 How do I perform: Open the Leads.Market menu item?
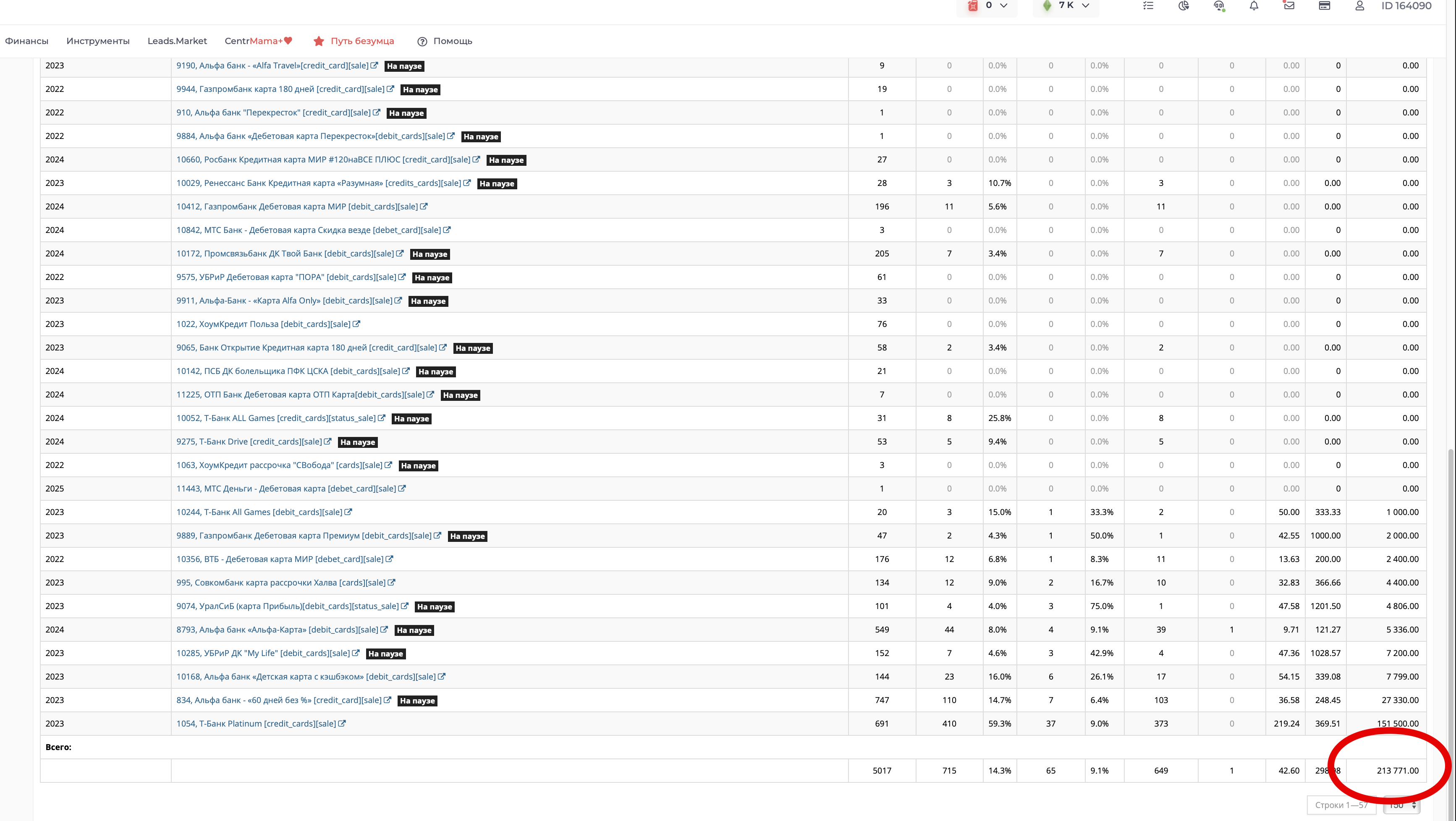177,41
